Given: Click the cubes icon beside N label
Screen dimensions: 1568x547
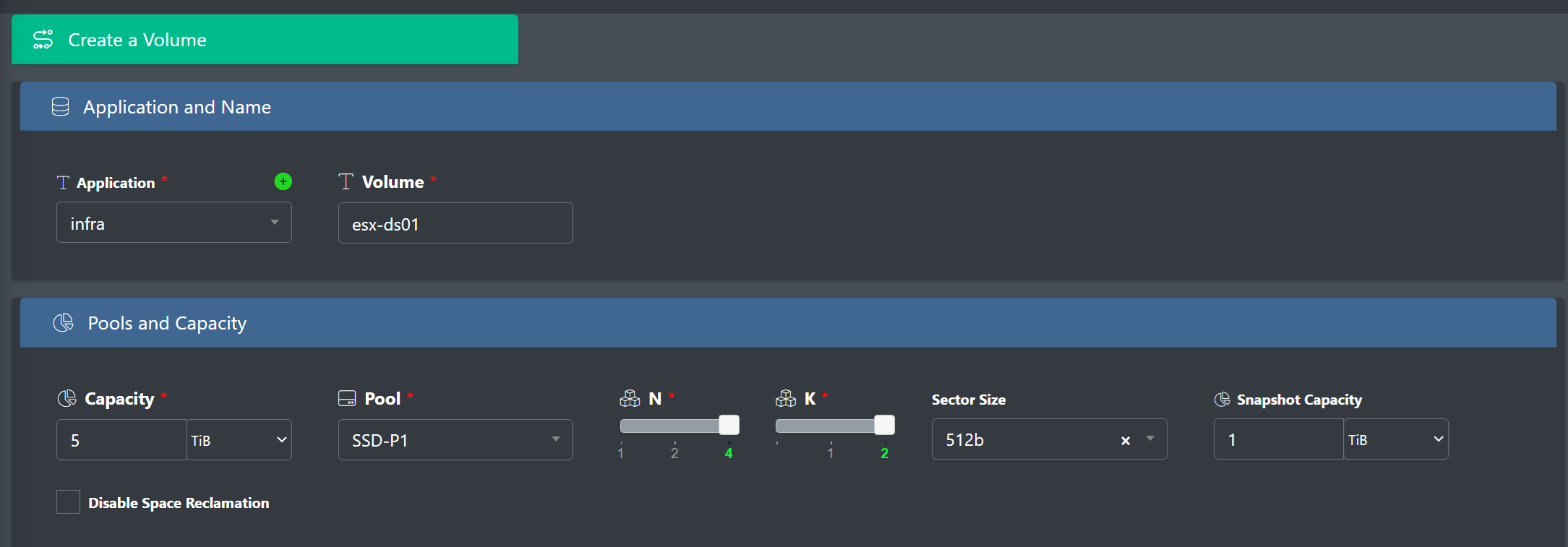Looking at the screenshot, I should (x=630, y=398).
